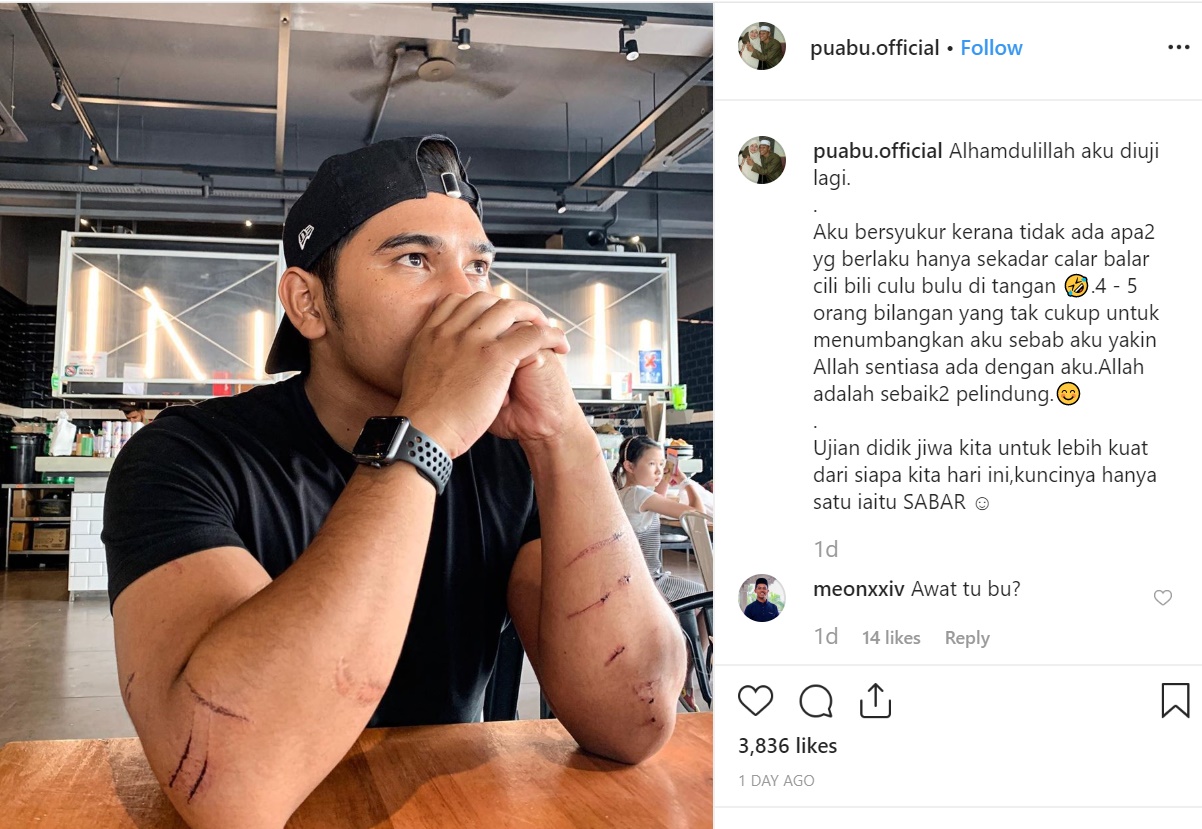1202x829 pixels.
Task: Like meonxxiv's comment with small heart
Action: click(1162, 598)
